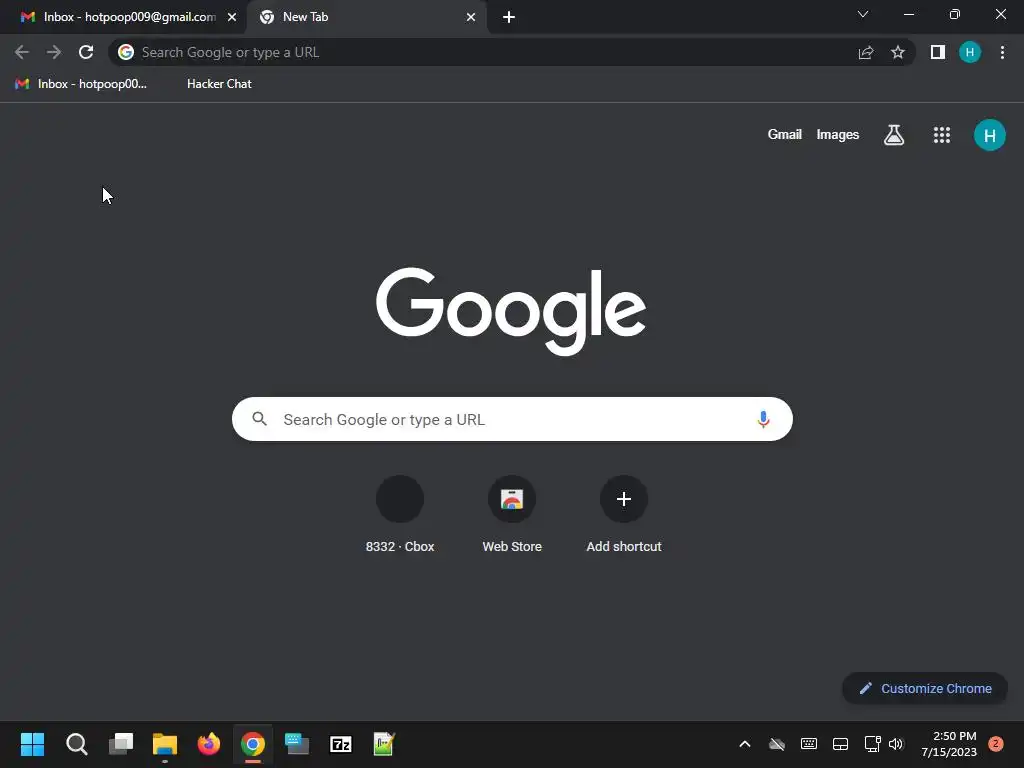Launch Firefox from the taskbar
Image resolution: width=1024 pixels, height=768 pixels.
point(209,744)
